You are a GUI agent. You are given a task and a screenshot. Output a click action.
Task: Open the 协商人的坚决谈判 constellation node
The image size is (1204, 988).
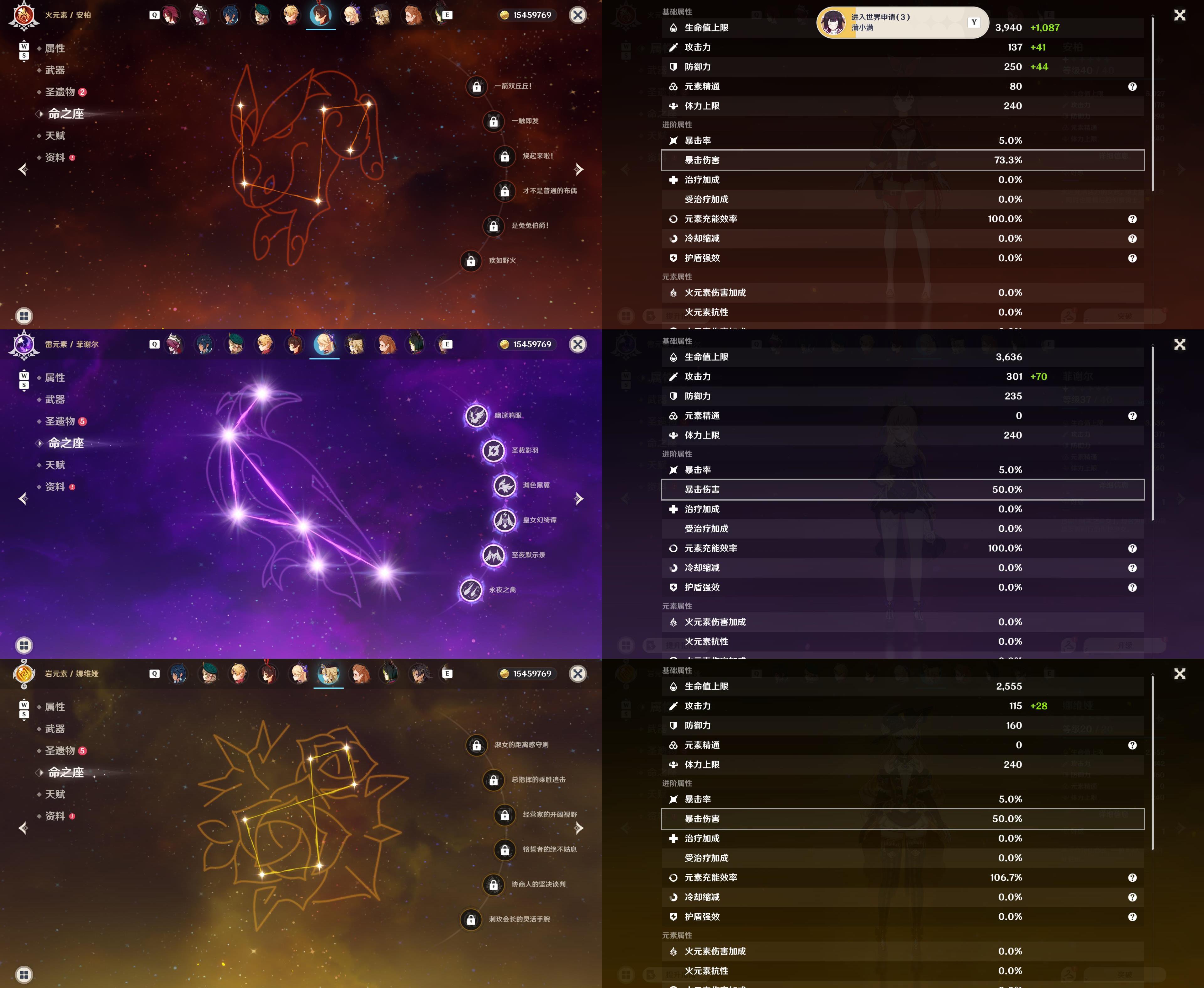pyautogui.click(x=493, y=884)
